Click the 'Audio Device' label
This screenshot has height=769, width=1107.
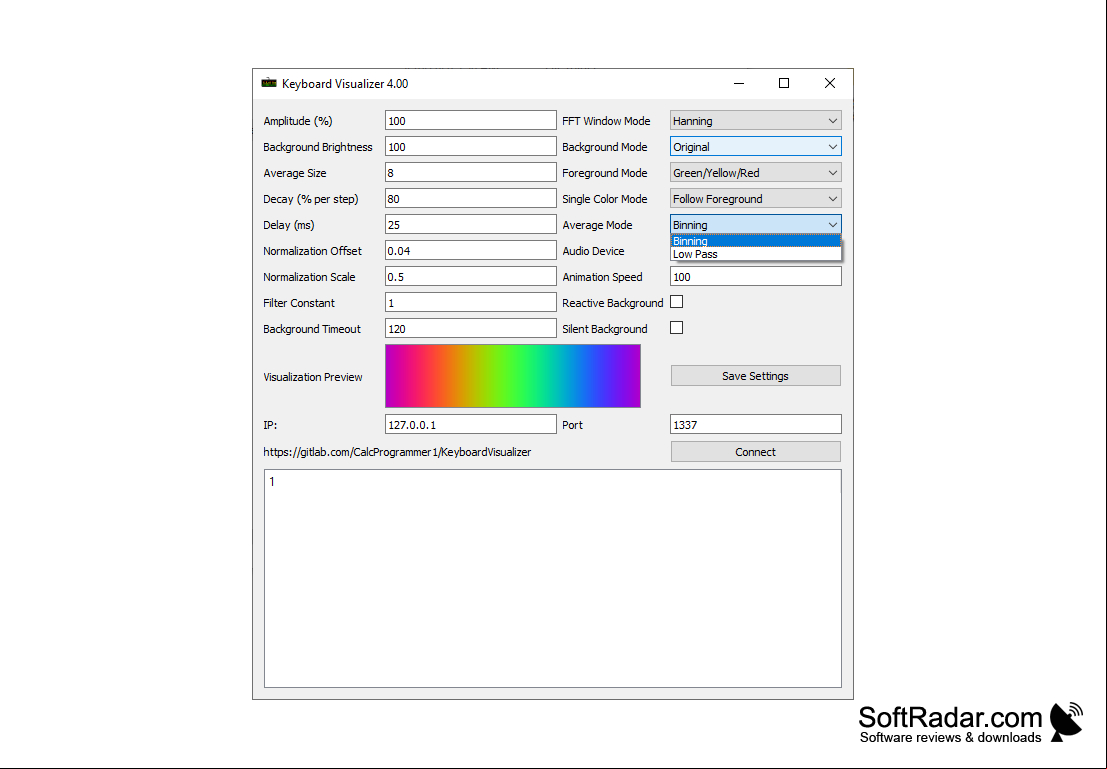593,251
